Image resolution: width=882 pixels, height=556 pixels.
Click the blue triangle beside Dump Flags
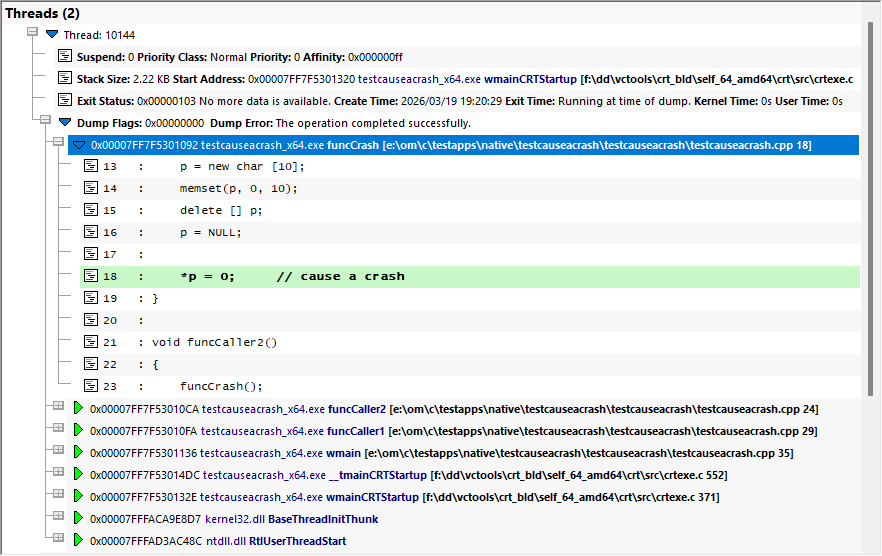tap(65, 122)
